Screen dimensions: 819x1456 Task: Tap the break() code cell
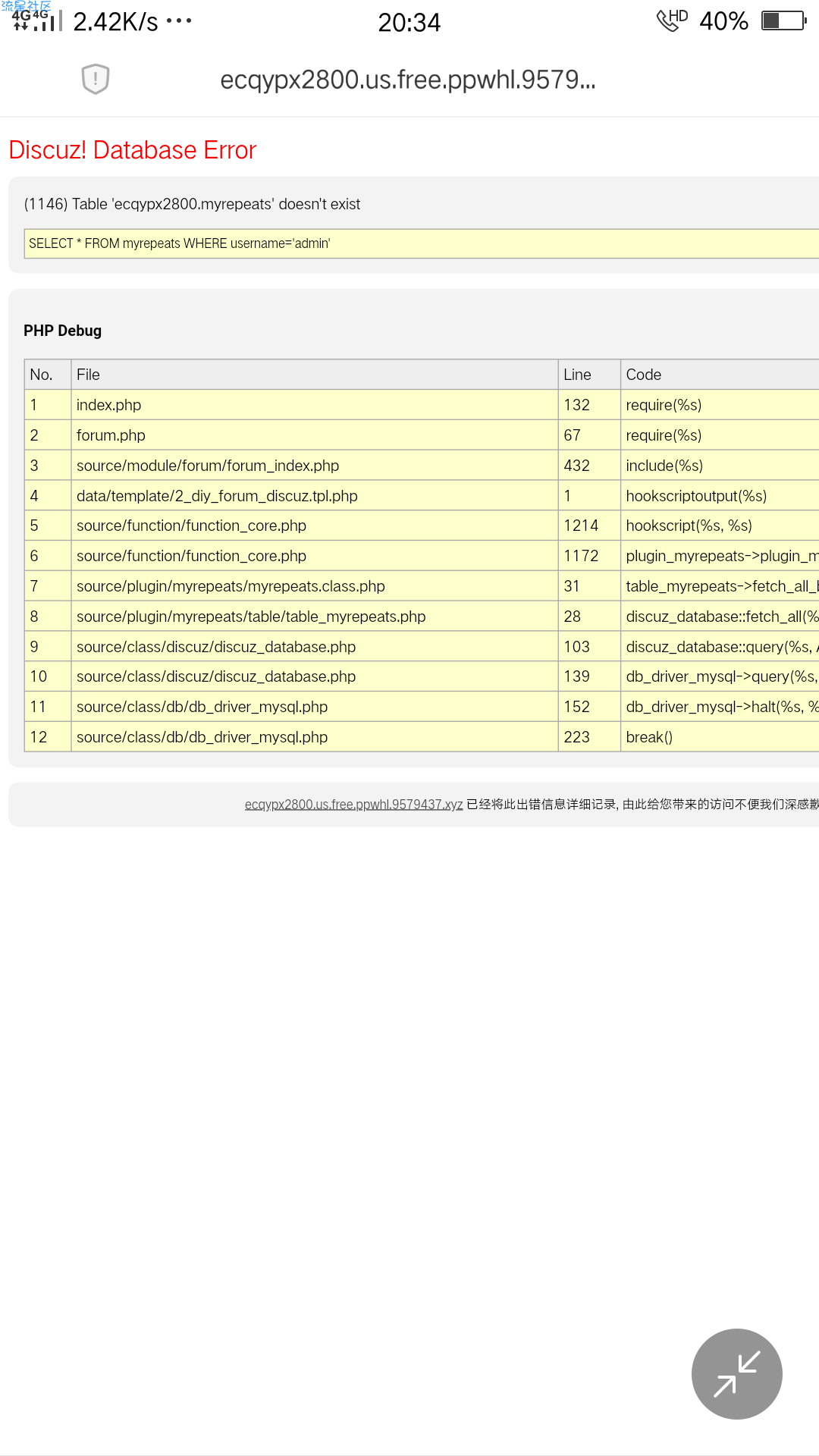pos(720,737)
